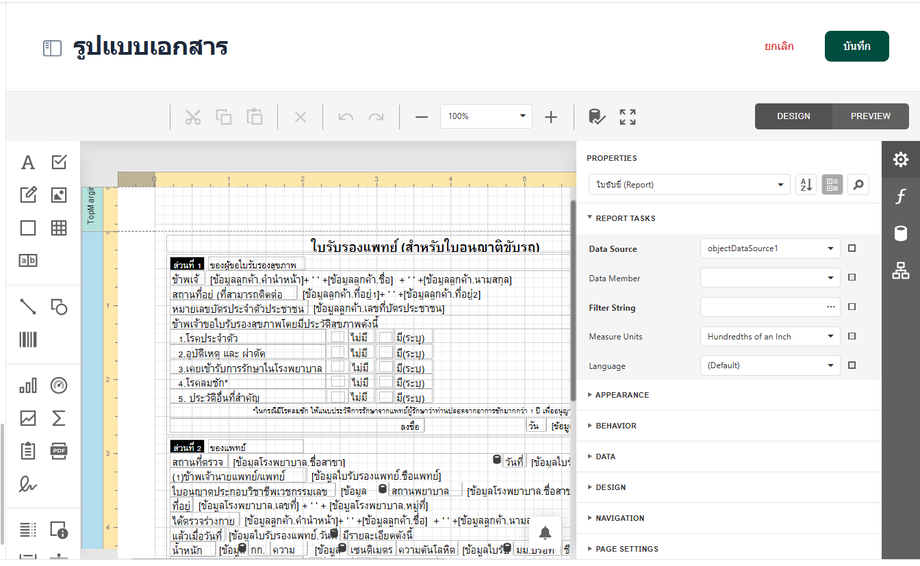920x566 pixels.
Task: Click the Redo arrow icon
Action: pyautogui.click(x=376, y=117)
